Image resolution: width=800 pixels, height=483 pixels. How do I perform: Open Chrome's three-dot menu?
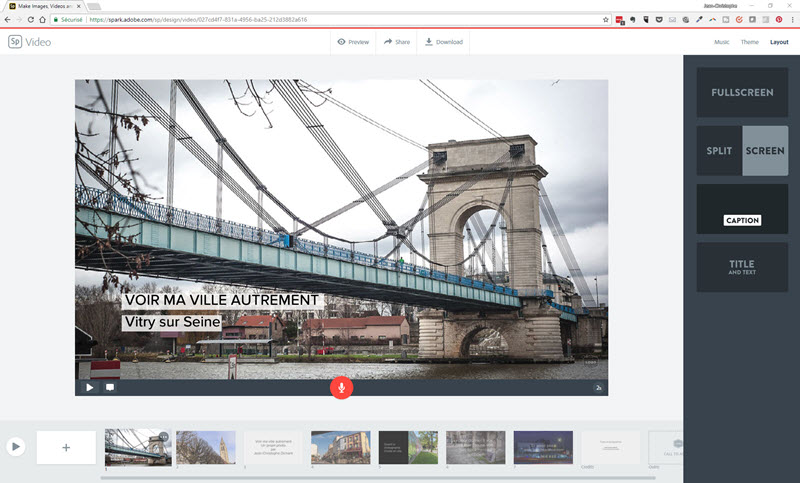(790, 19)
